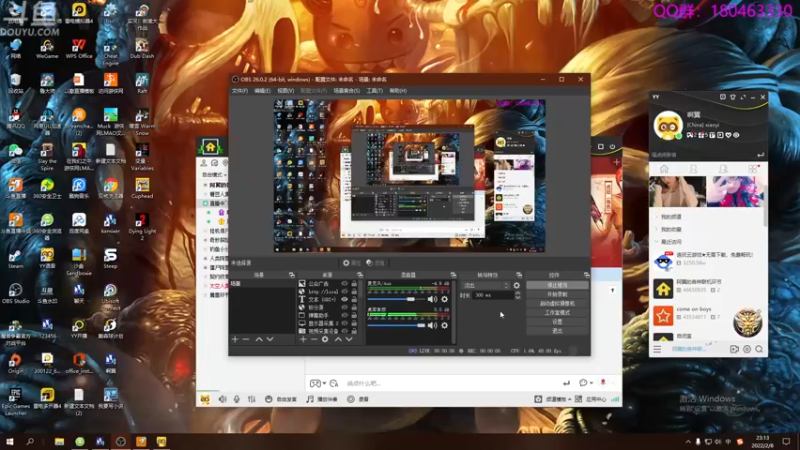Open the 文件(F) menu in OBS
The height and width of the screenshot is (450, 800).
point(240,91)
